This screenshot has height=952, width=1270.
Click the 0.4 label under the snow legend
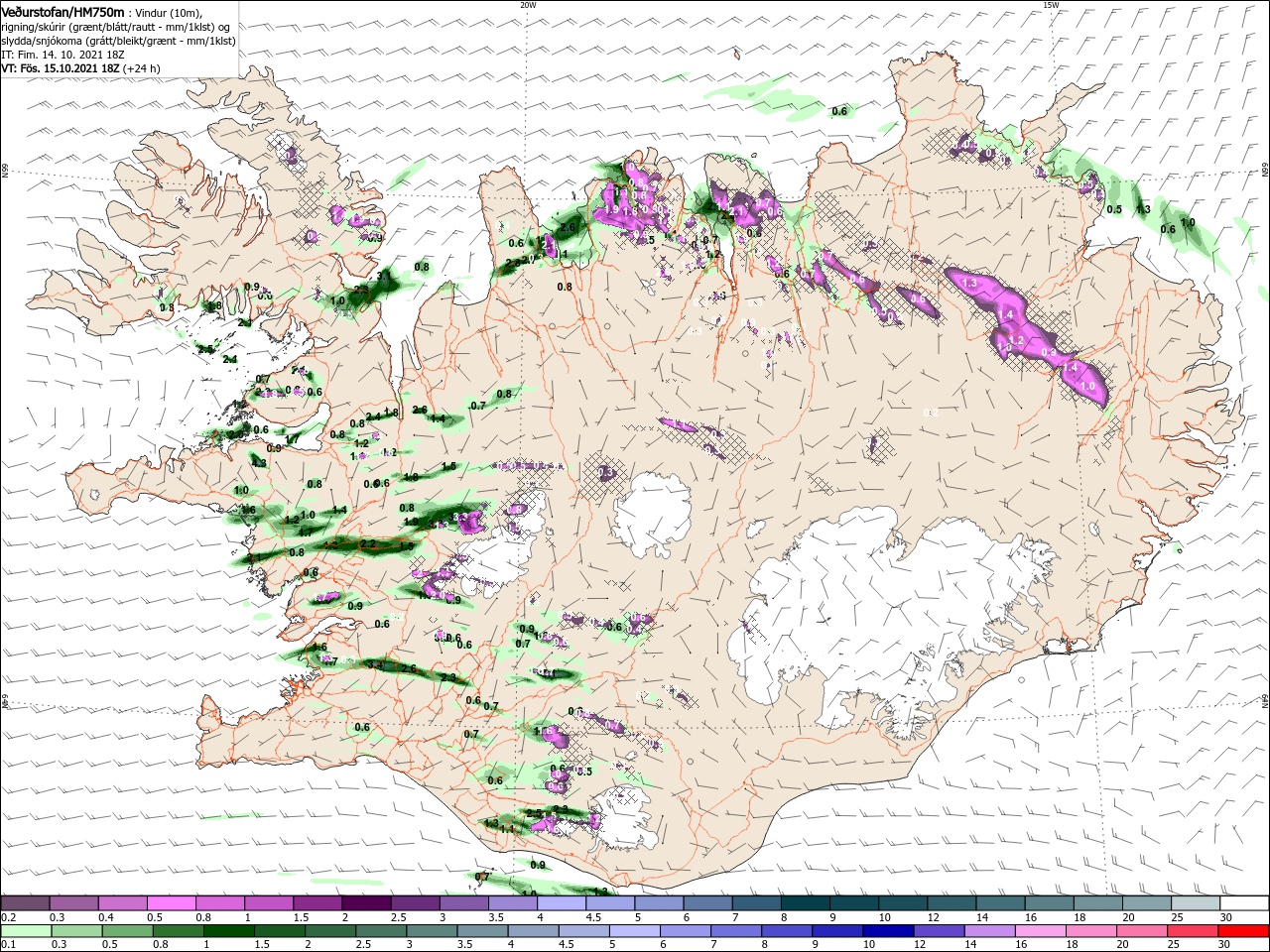coord(106,917)
